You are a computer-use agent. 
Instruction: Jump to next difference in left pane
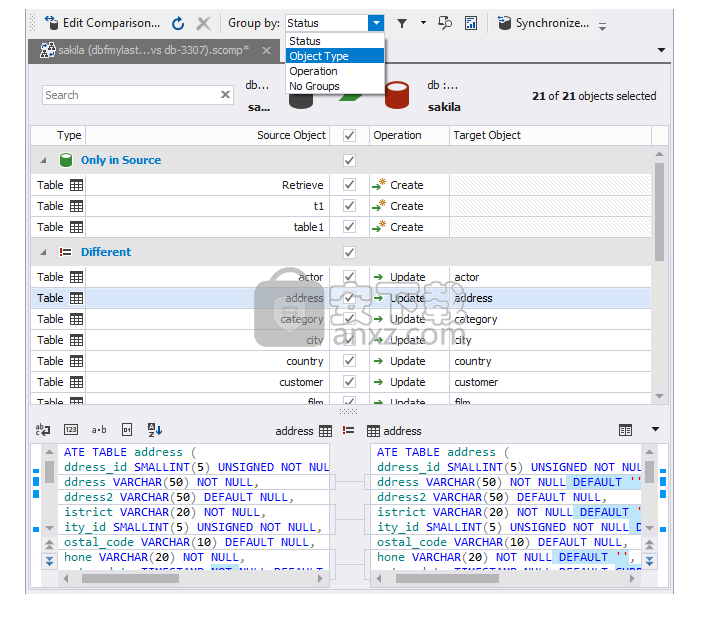(49, 562)
